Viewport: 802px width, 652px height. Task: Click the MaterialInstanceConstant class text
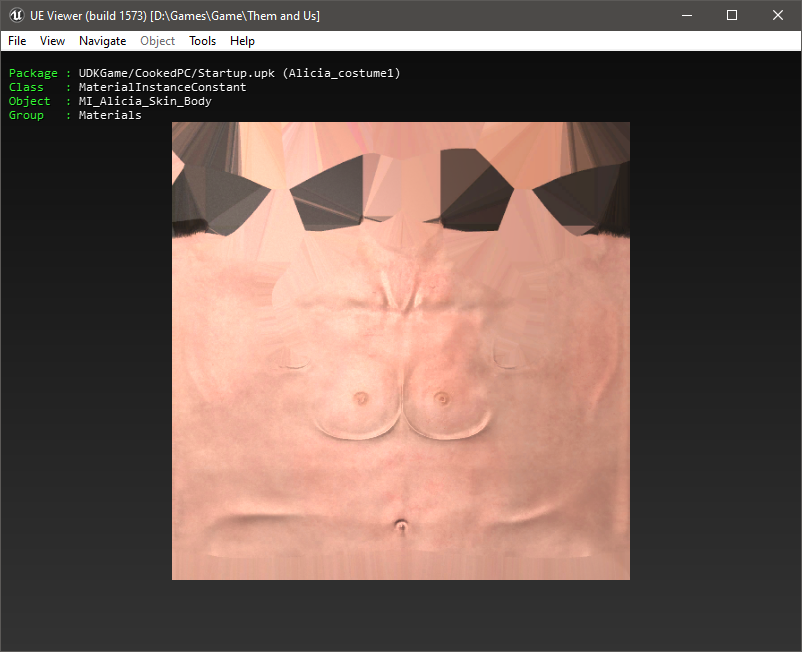(x=162, y=87)
